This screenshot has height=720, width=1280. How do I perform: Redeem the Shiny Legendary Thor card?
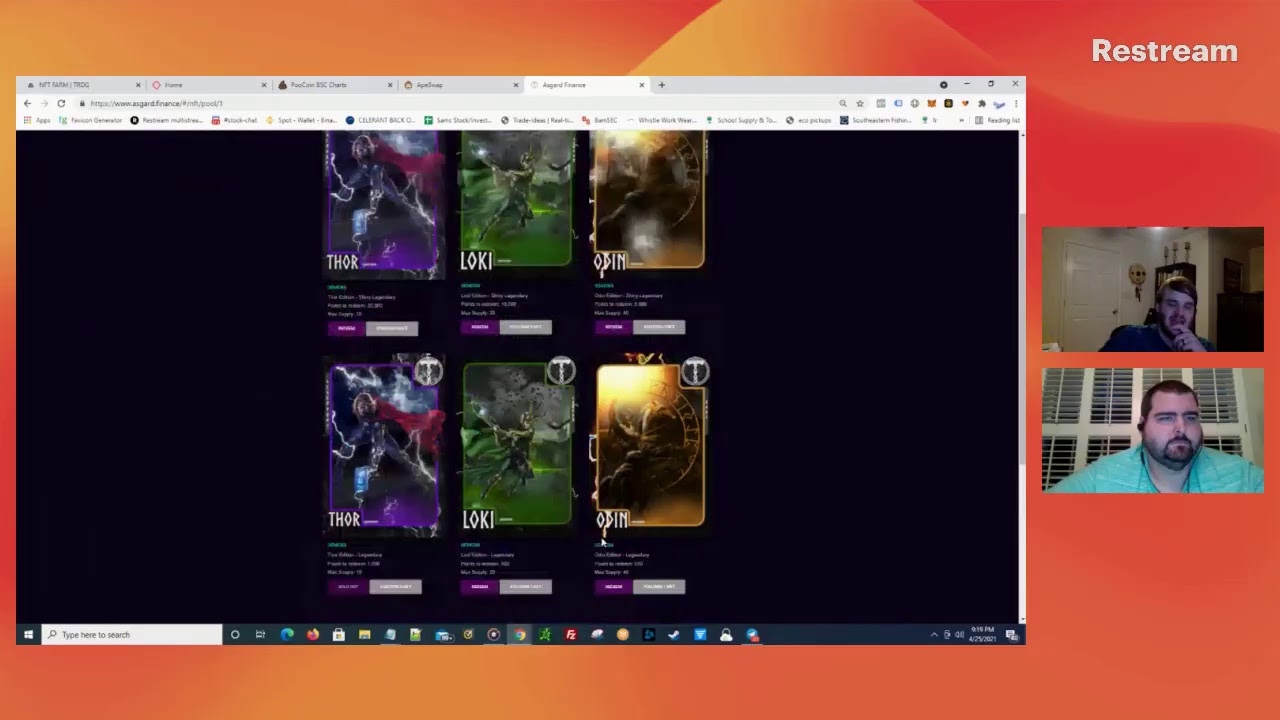[346, 328]
